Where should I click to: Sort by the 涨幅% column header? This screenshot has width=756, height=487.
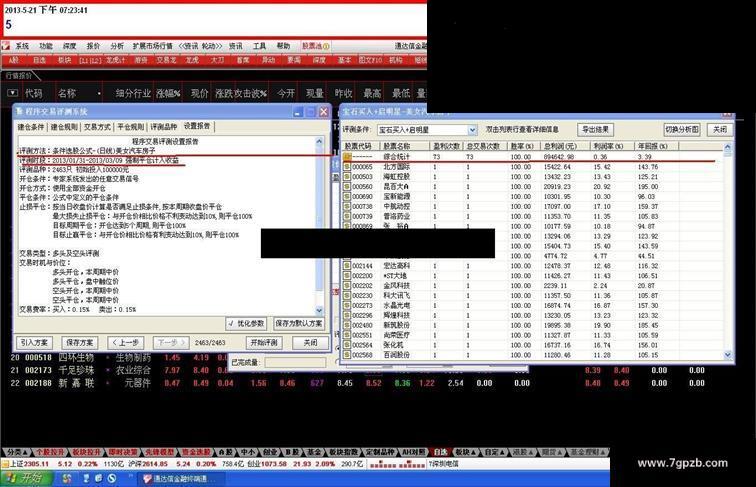(168, 94)
